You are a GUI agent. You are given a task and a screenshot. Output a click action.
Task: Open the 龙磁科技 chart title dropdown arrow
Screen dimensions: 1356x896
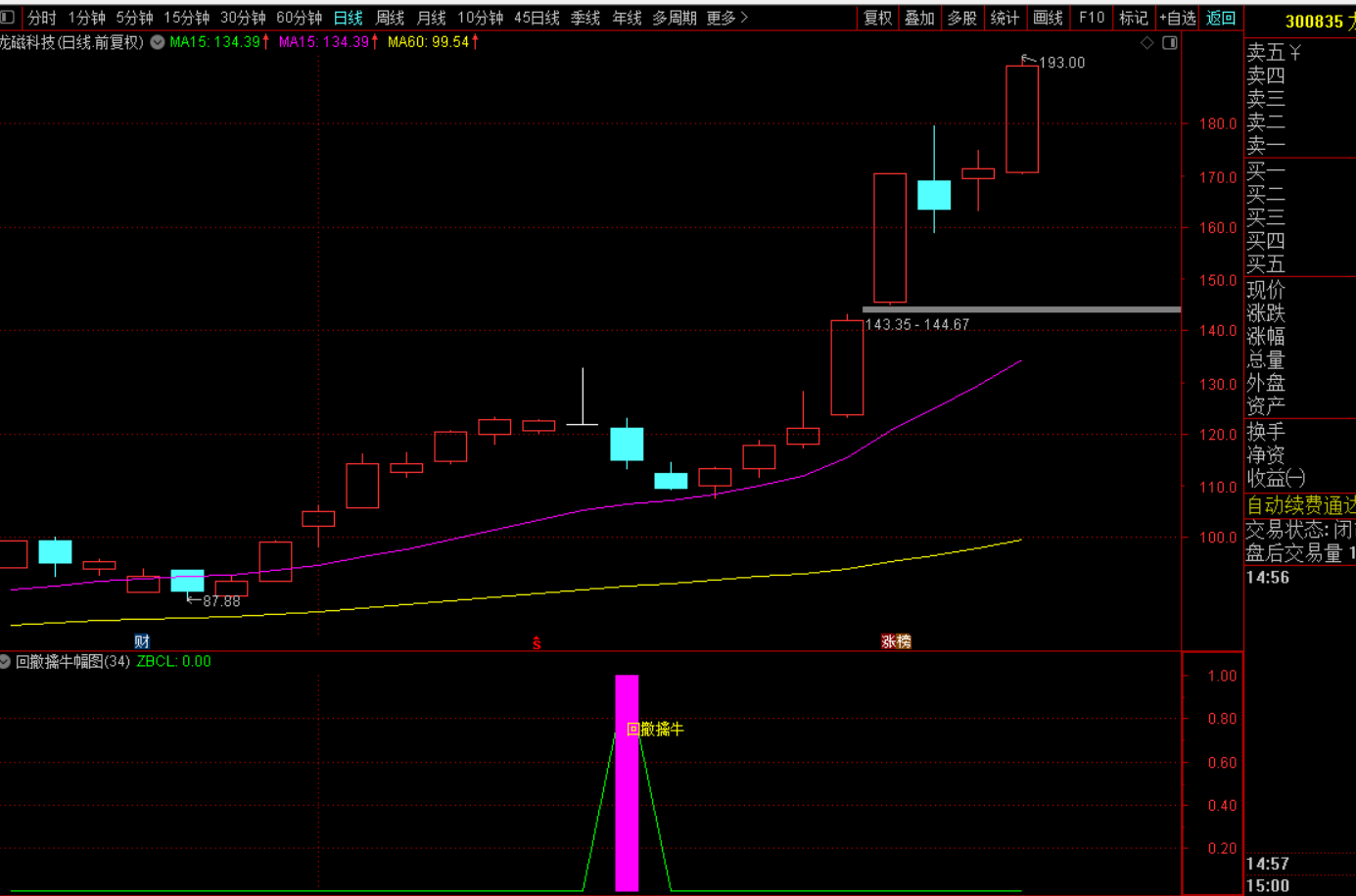tap(158, 42)
